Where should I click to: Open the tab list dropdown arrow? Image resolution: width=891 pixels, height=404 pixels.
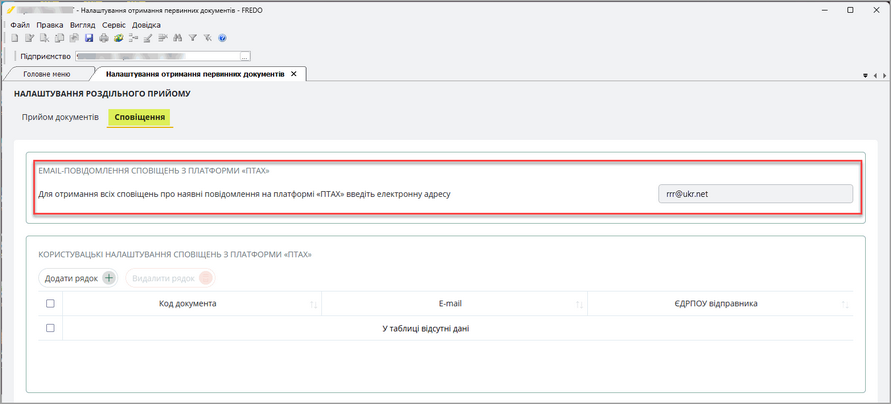tap(866, 75)
